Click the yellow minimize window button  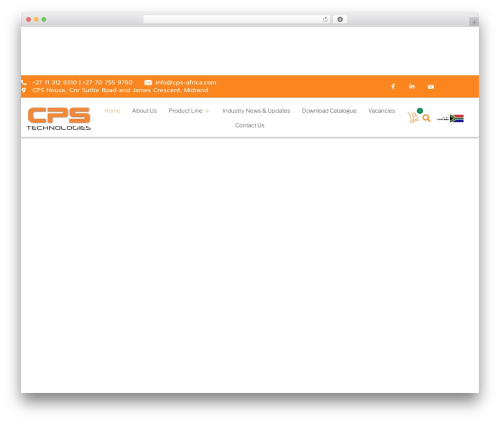pyautogui.click(x=36, y=19)
